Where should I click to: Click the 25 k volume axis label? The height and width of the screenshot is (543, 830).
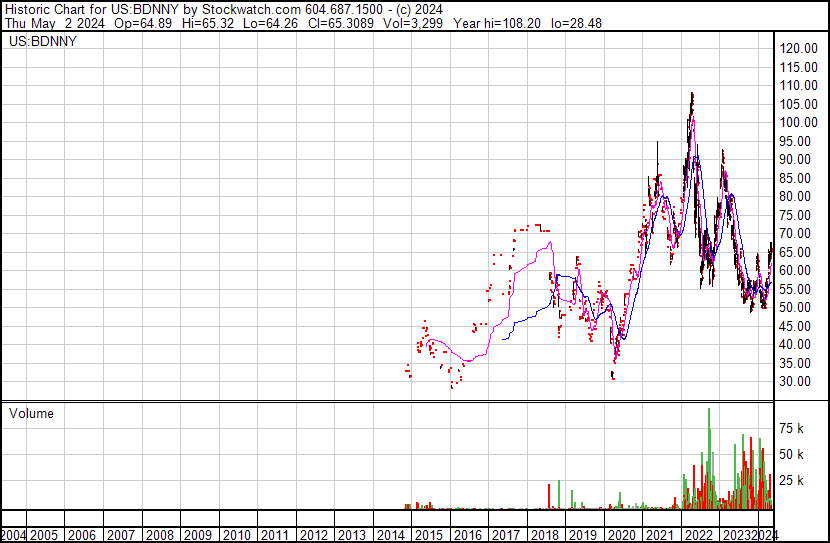click(792, 481)
